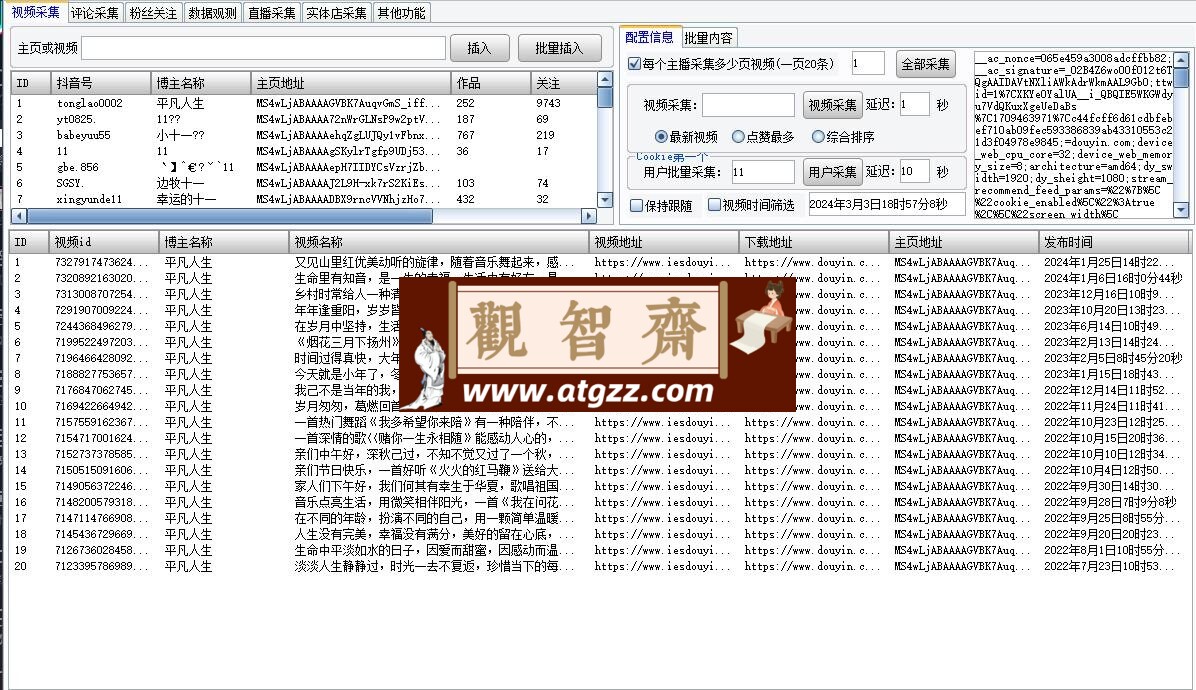This screenshot has width=1196, height=690.
Task: Click the blogger list horizontal scrollbar thumb
Action: click(230, 216)
